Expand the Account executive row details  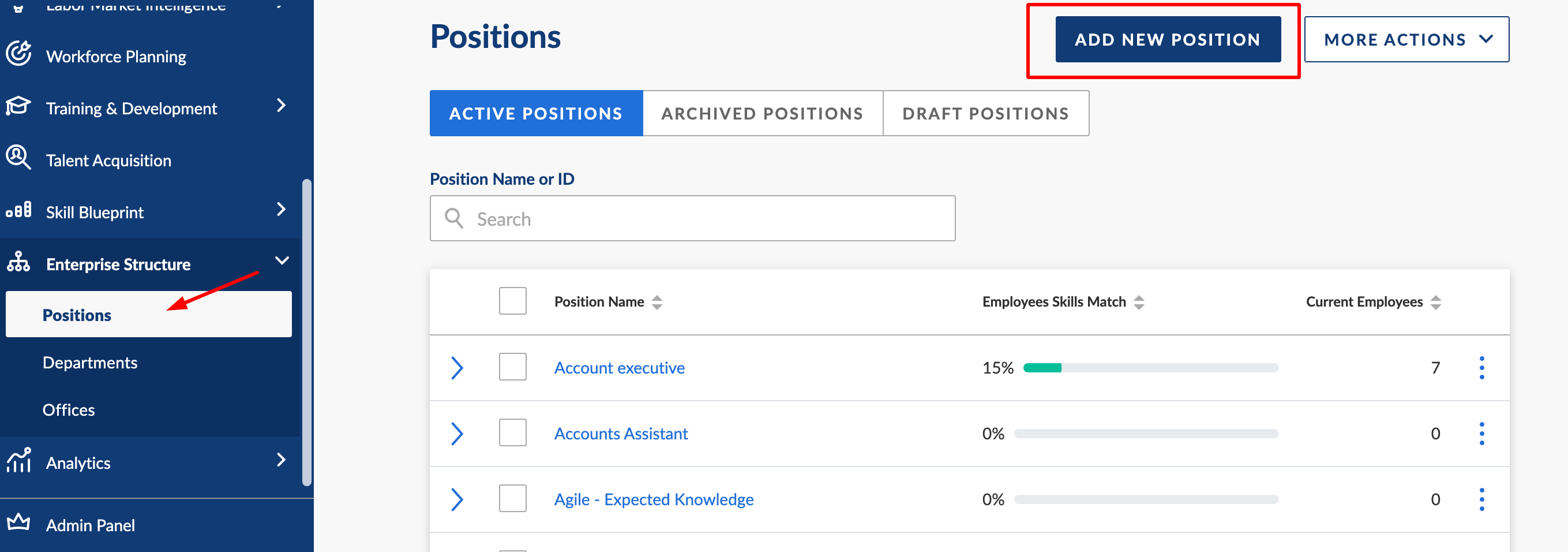(x=457, y=368)
